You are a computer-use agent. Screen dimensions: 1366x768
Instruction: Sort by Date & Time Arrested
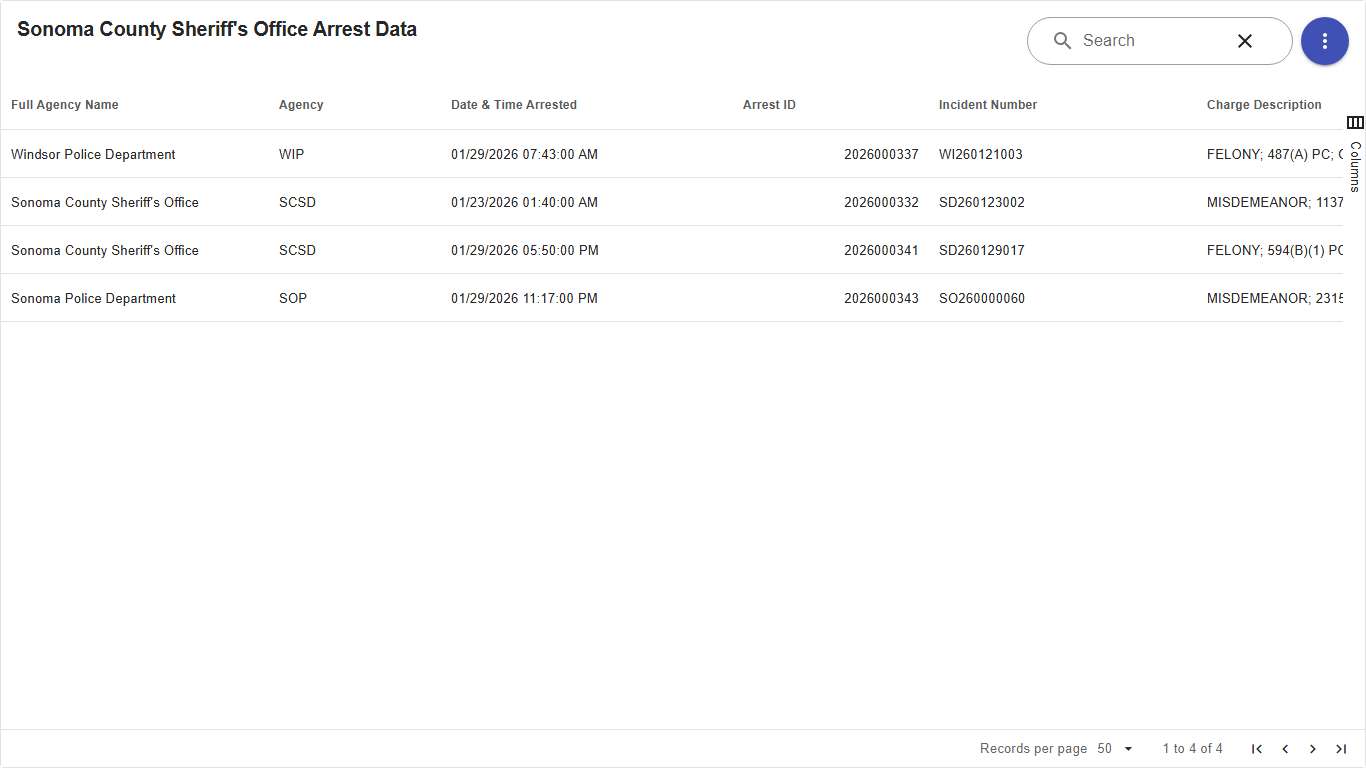coord(514,104)
